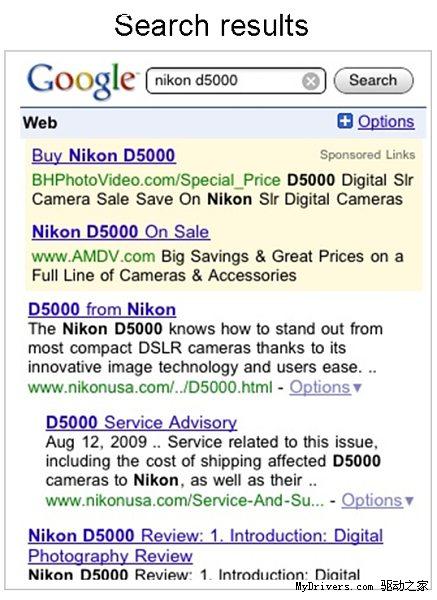Click inside the nikon d5000 search field

[x=236, y=81]
